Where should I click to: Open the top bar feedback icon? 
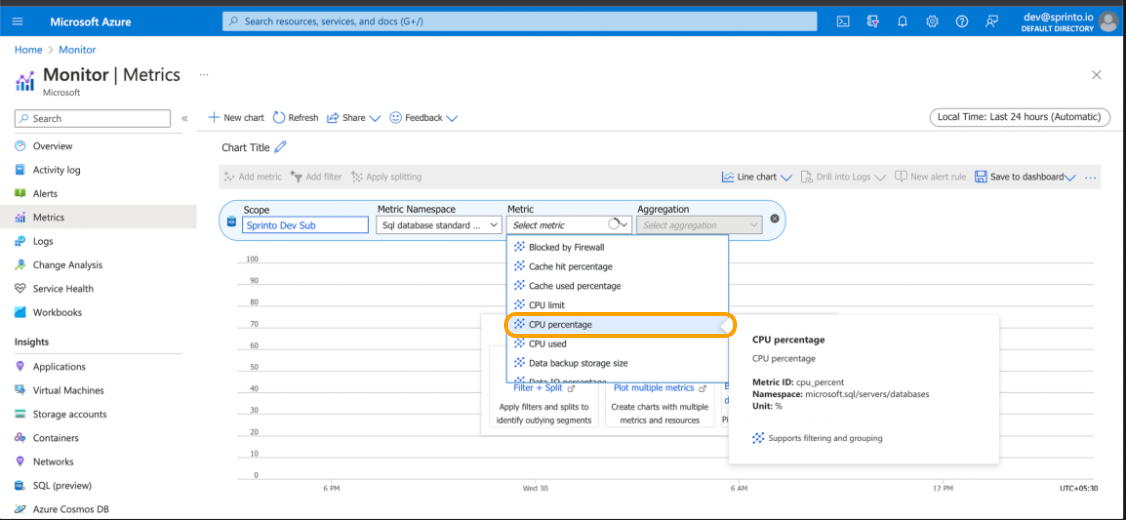tap(992, 22)
